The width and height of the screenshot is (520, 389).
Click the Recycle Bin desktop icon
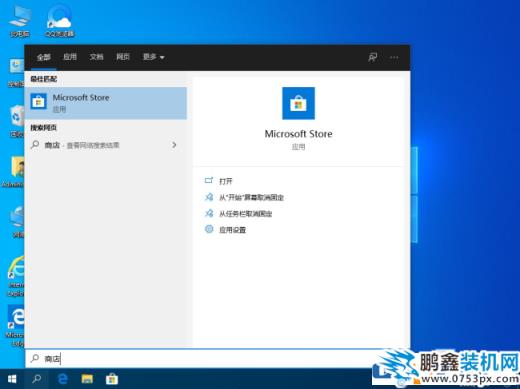click(x=17, y=121)
